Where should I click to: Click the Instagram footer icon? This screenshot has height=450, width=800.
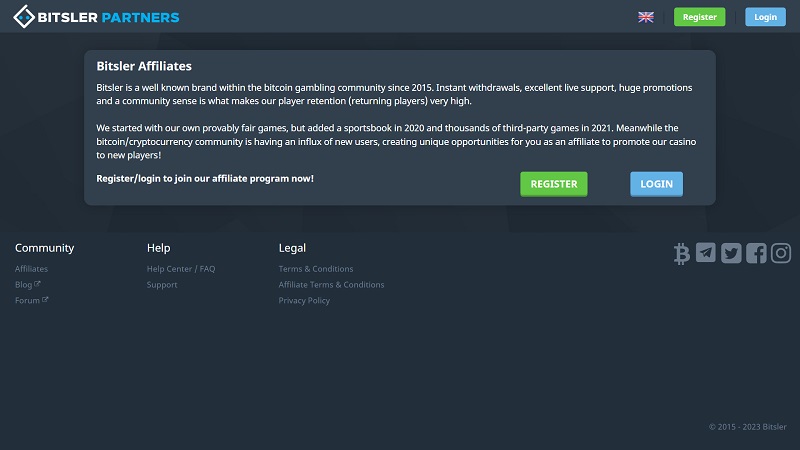pos(781,253)
